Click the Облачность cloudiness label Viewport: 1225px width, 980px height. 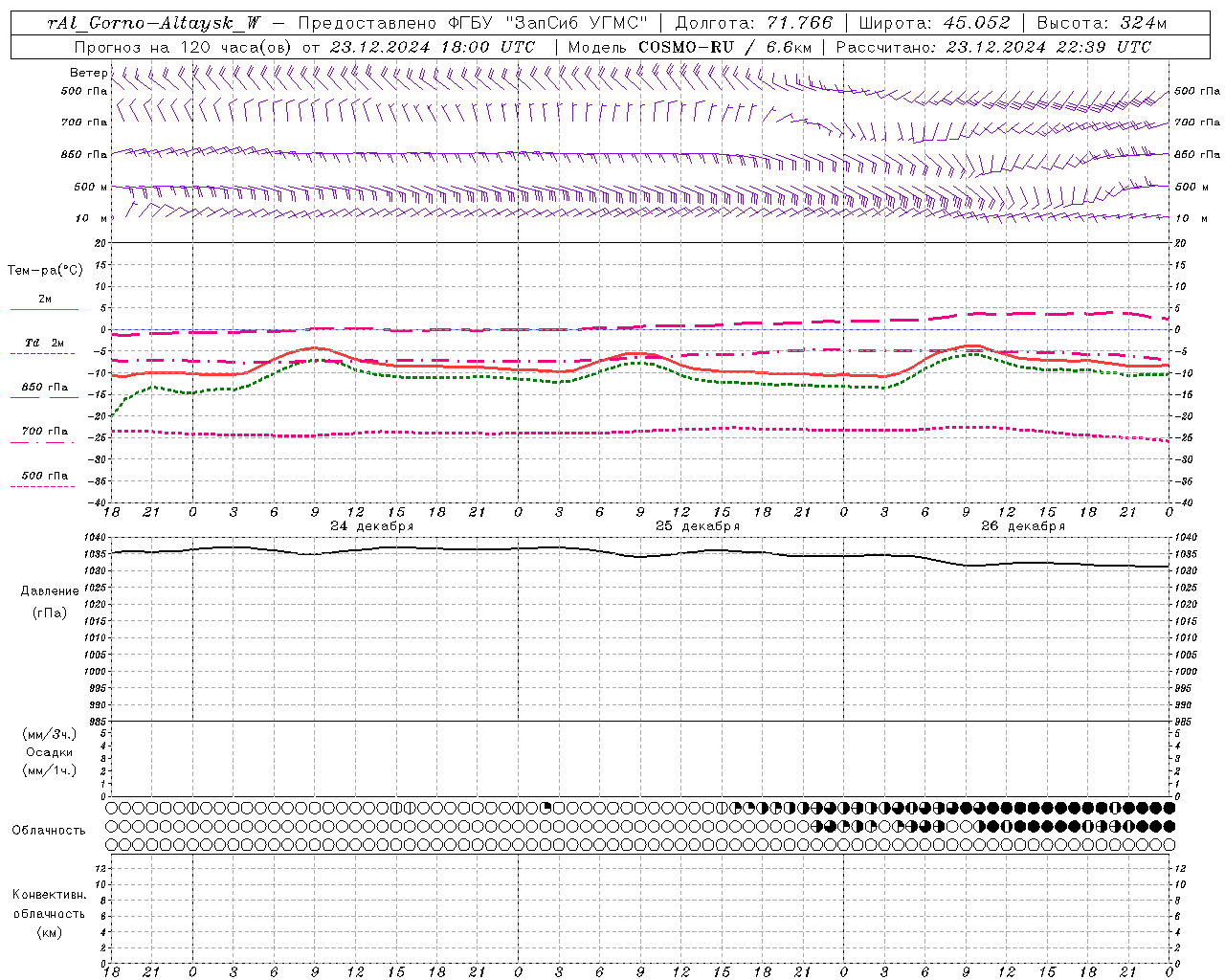pyautogui.click(x=49, y=830)
